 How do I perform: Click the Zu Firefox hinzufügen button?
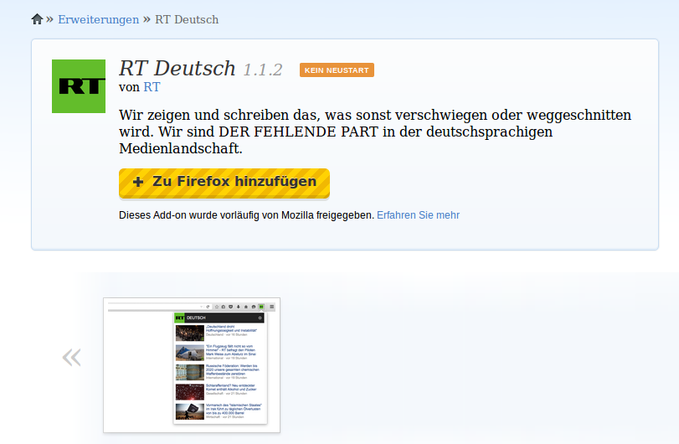coord(224,183)
